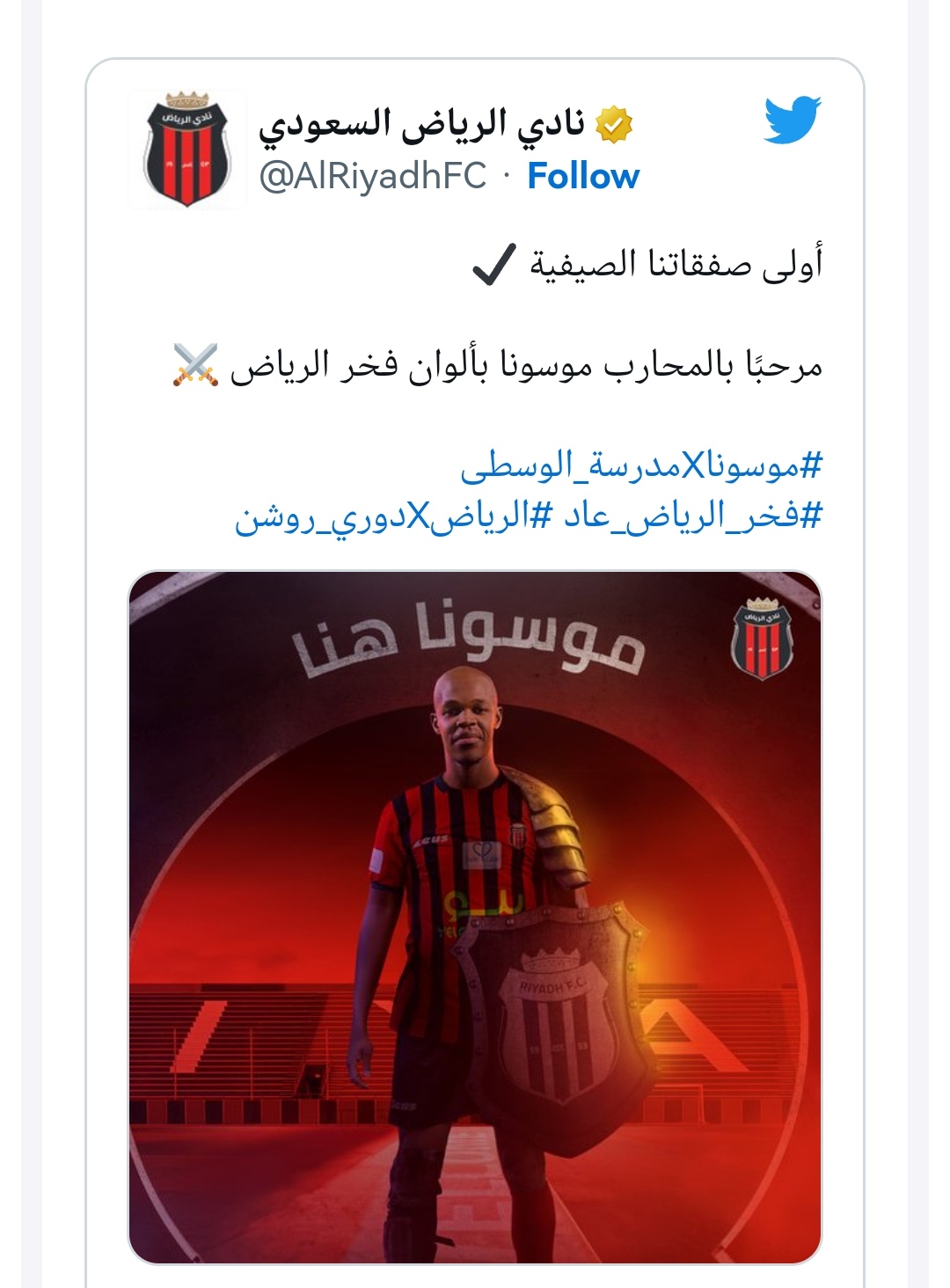The width and height of the screenshot is (950, 1288).
Task: Open the Al Riyadh club profile avatar
Action: [186, 148]
